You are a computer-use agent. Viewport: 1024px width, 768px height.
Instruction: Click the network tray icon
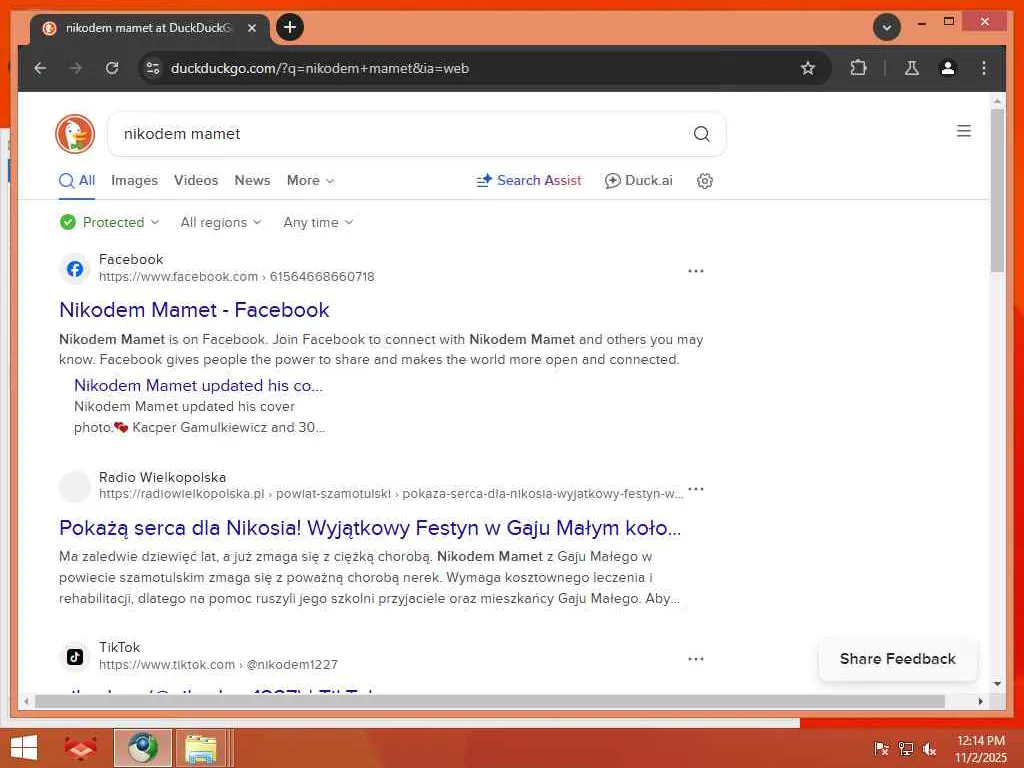[906, 749]
